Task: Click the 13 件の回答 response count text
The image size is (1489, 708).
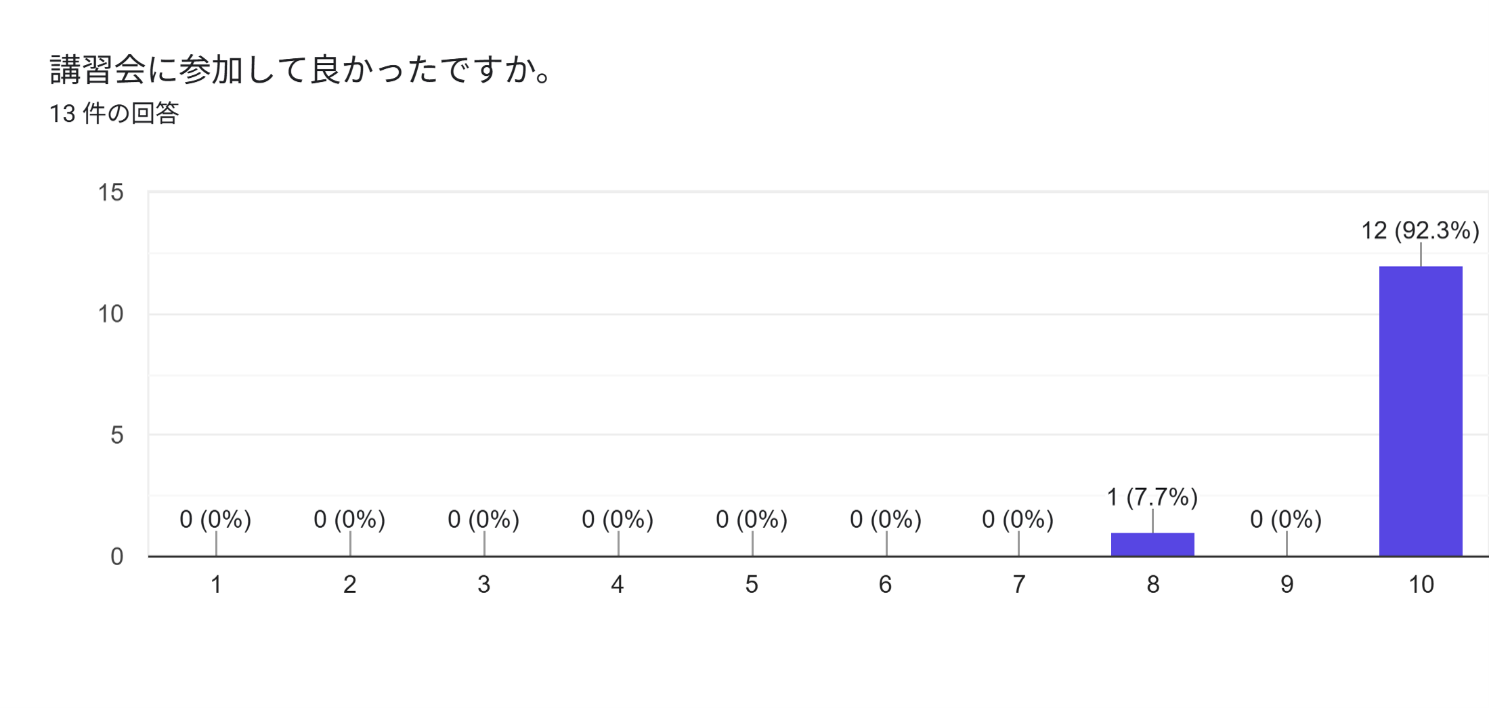Action: pos(114,114)
